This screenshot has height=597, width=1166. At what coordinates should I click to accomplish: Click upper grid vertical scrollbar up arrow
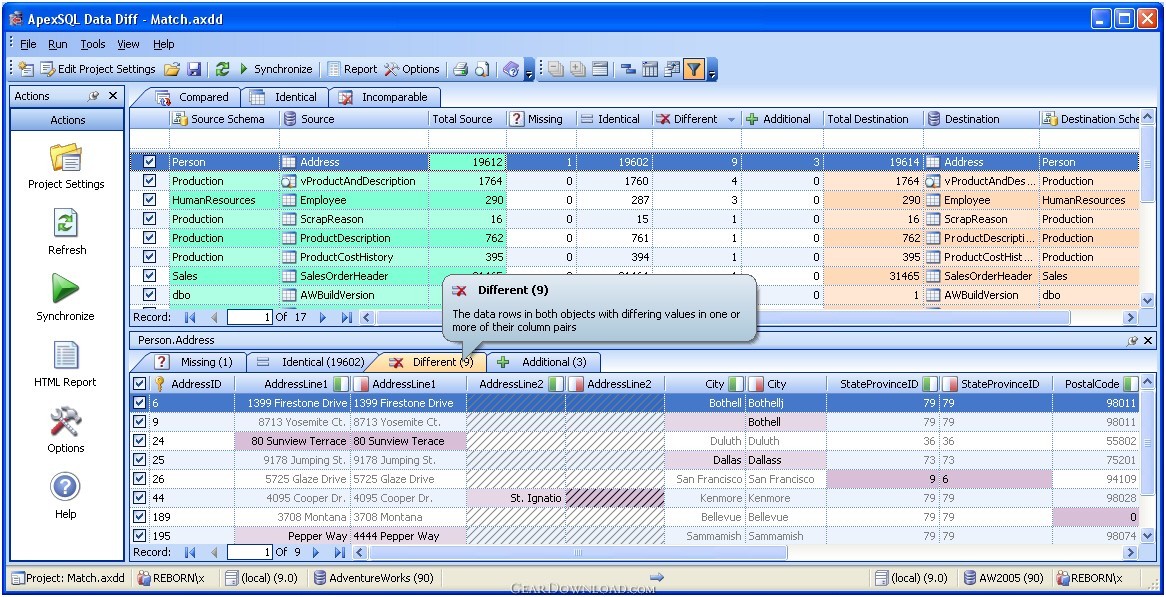coord(1147,117)
